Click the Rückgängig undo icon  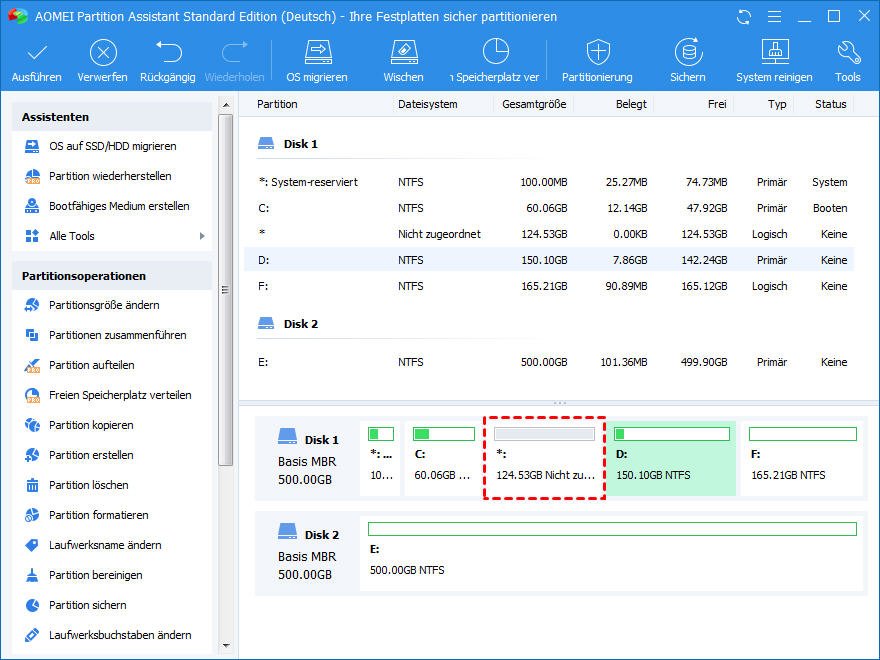168,53
